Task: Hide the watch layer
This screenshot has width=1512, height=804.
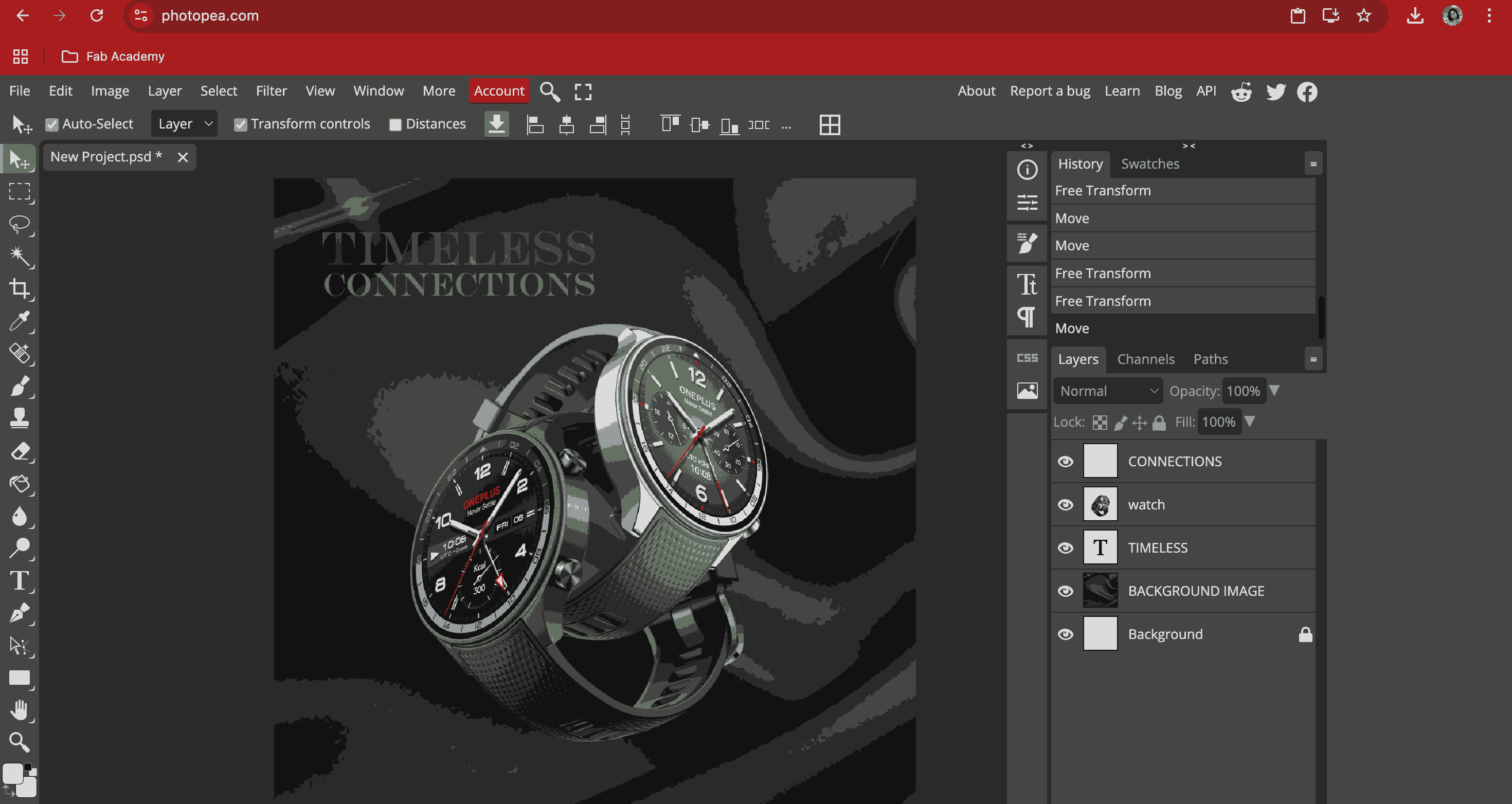Action: pos(1065,505)
